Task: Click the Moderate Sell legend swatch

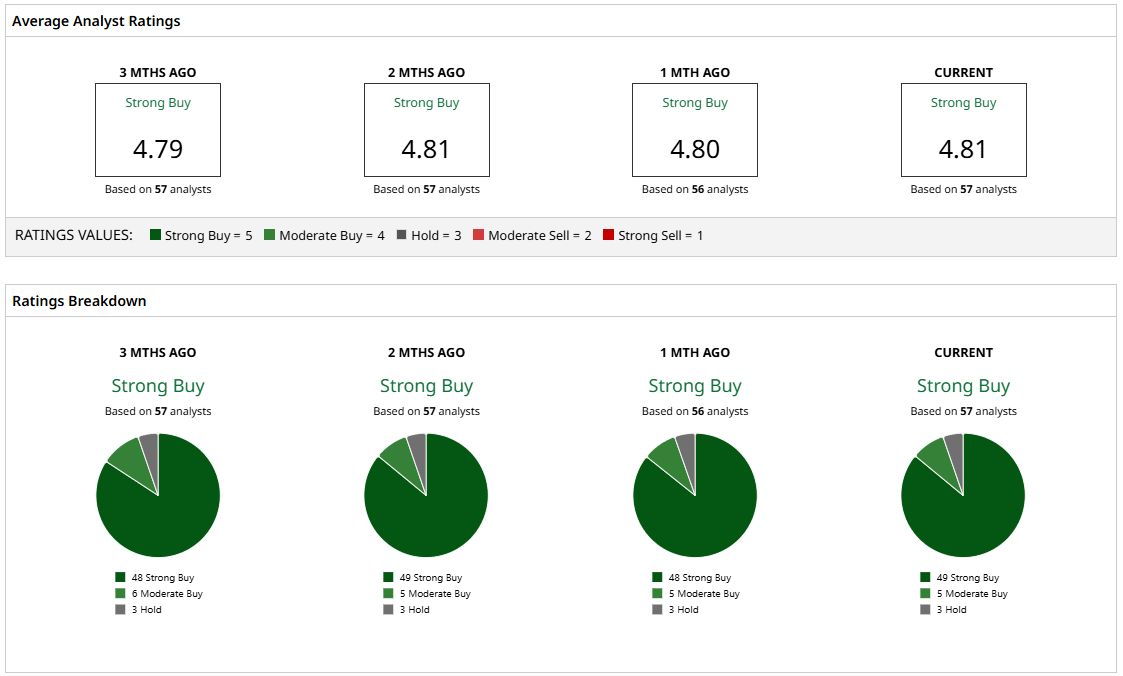Action: (x=478, y=235)
